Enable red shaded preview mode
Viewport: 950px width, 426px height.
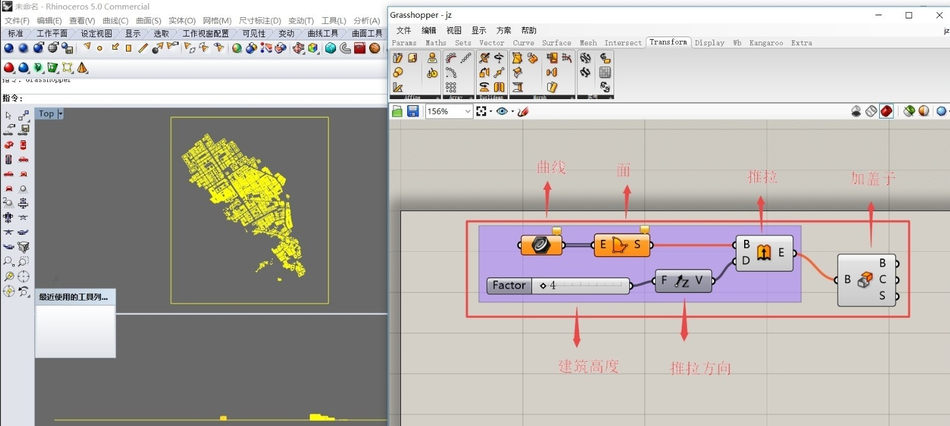pos(886,111)
